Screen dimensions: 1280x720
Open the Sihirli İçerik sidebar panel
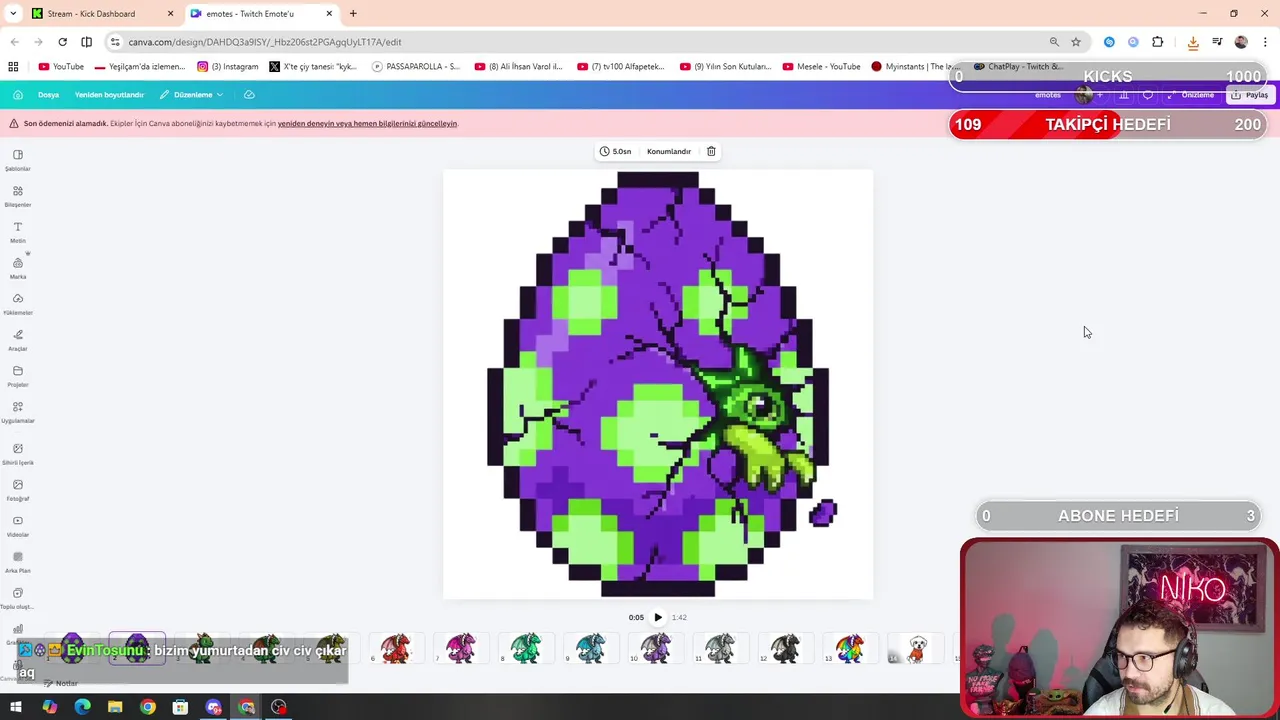(17, 454)
